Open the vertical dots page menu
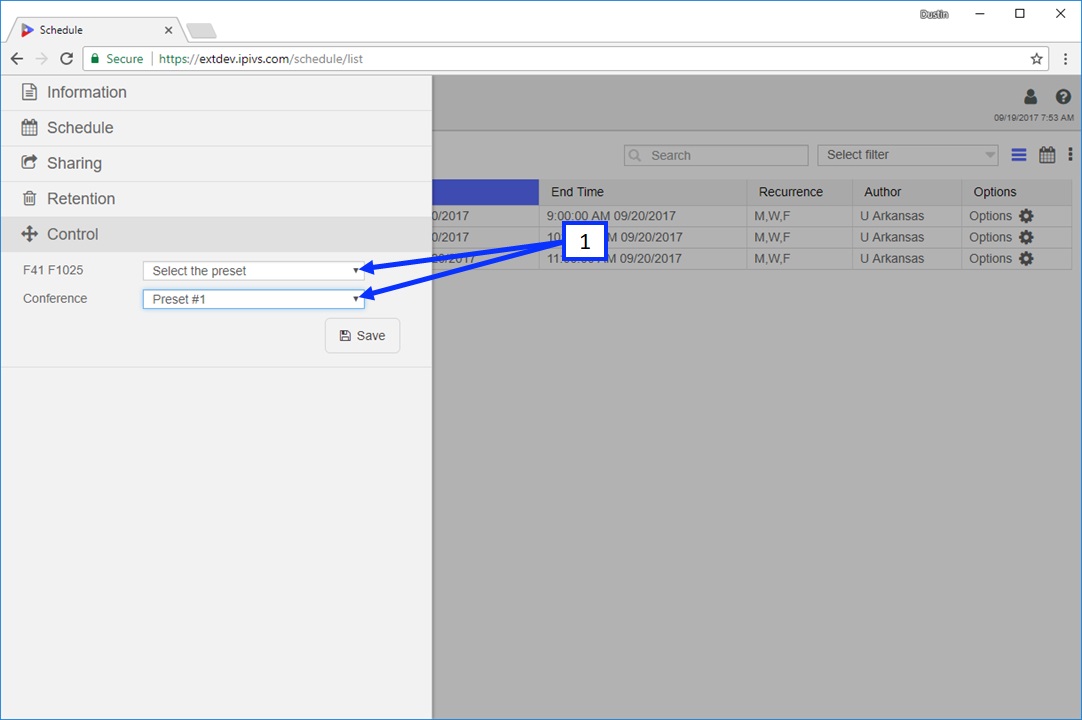The width and height of the screenshot is (1082, 720). pos(1070,155)
